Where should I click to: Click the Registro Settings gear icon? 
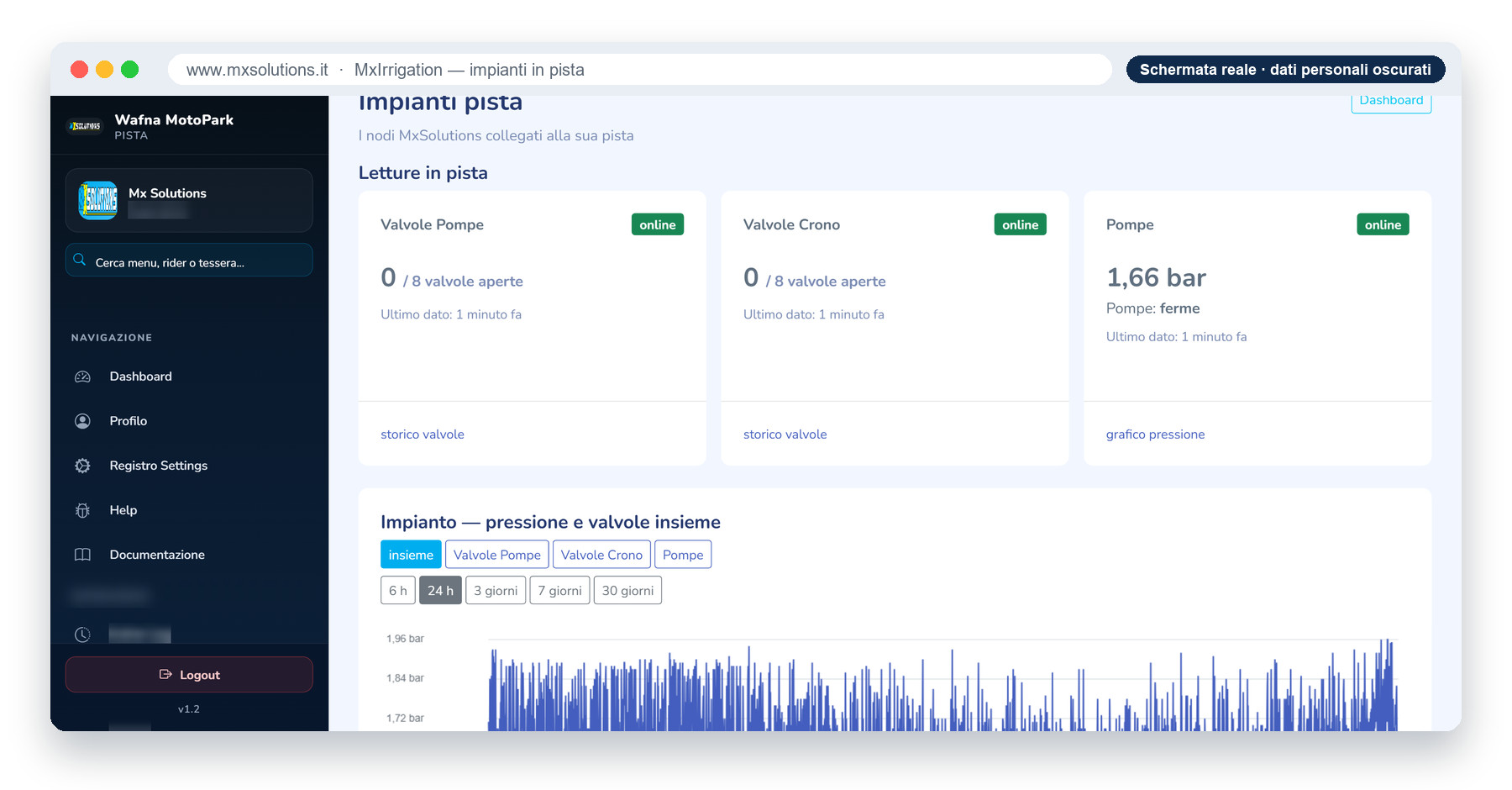(x=82, y=466)
